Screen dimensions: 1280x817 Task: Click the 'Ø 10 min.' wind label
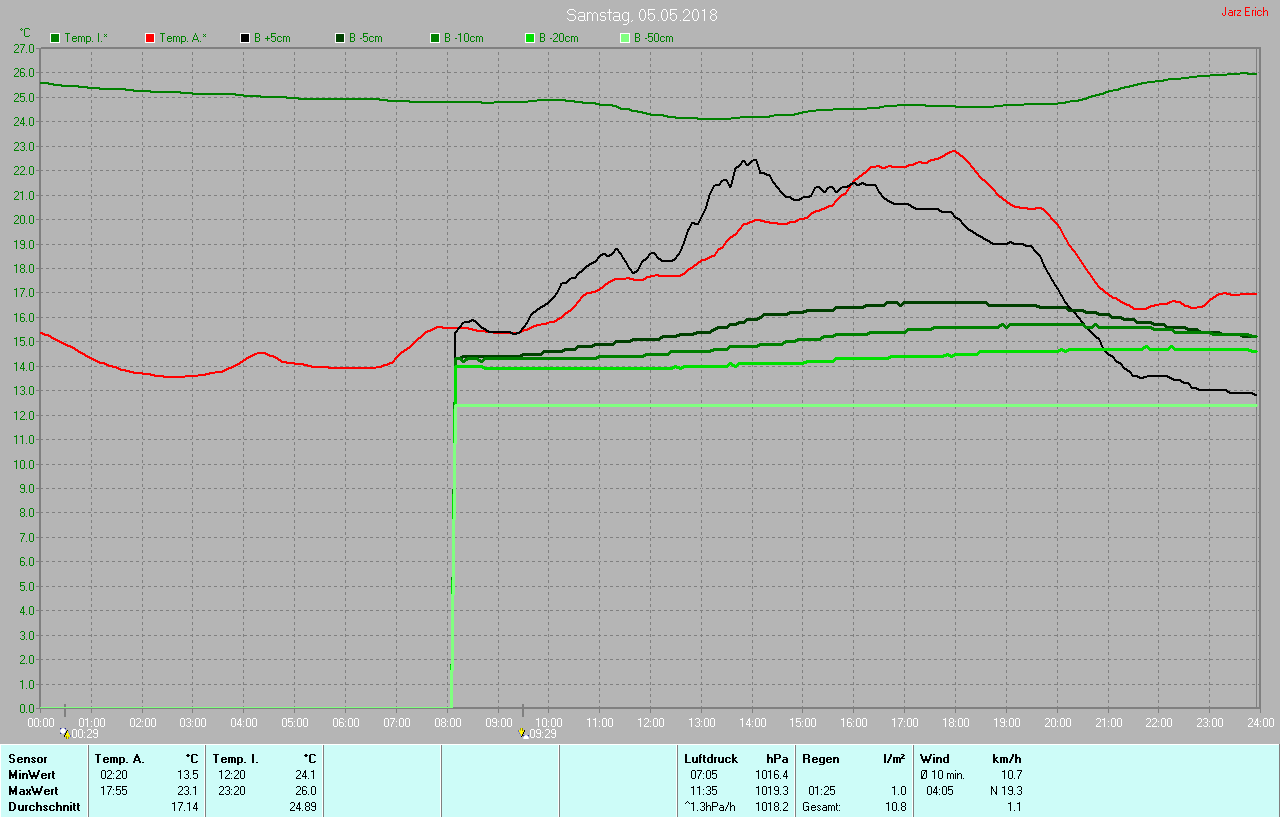(942, 775)
